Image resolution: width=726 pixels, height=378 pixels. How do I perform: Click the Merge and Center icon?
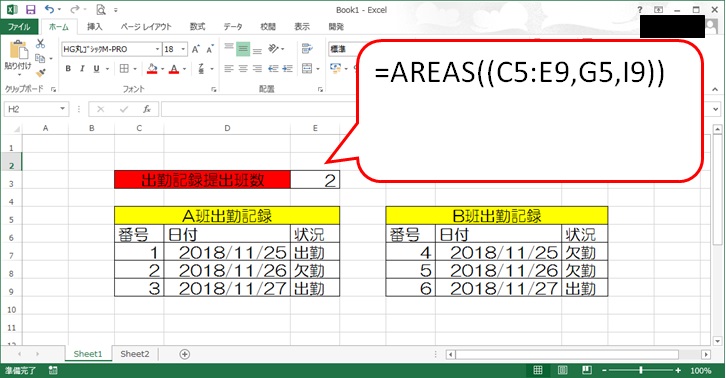(307, 69)
